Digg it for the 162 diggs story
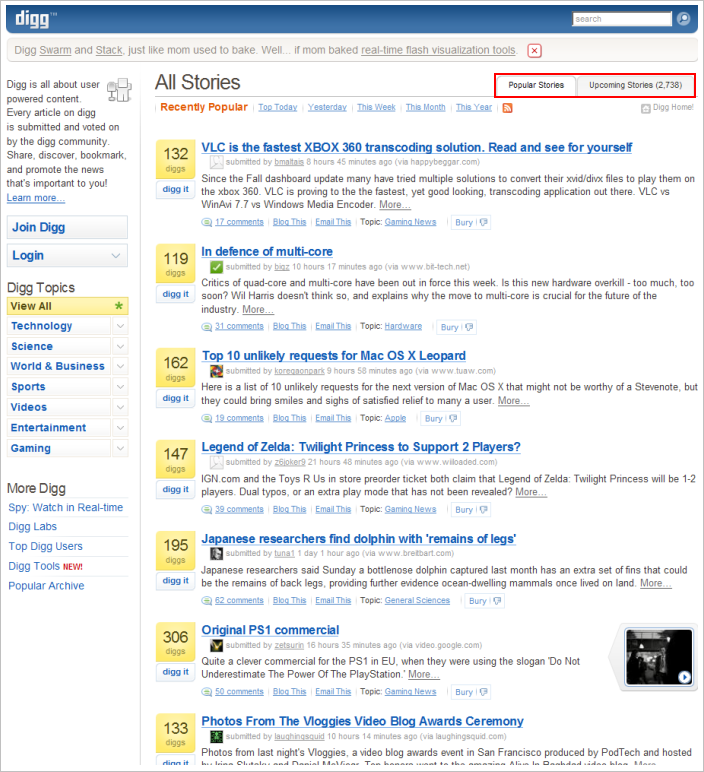The image size is (704, 772). 176,398
